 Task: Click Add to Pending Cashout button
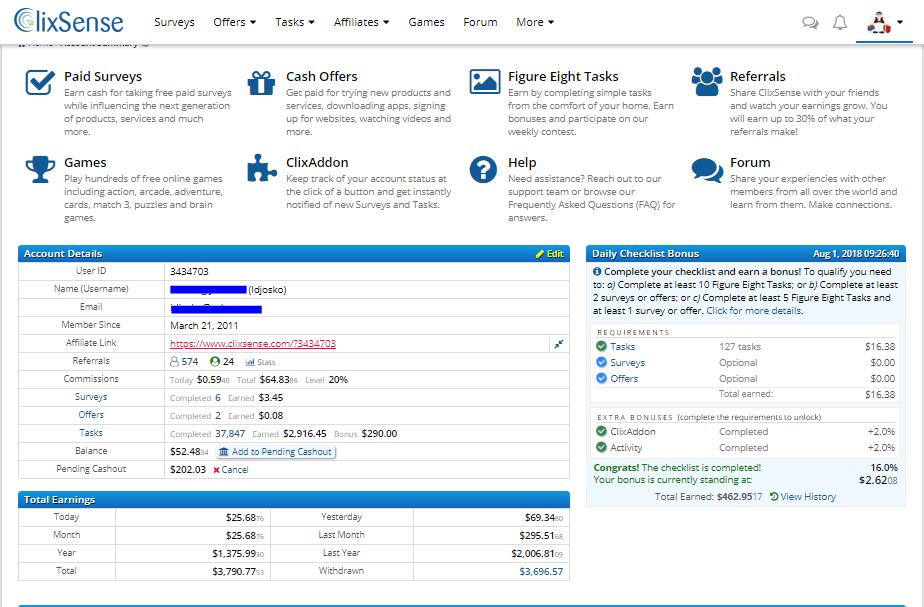pyautogui.click(x=275, y=451)
